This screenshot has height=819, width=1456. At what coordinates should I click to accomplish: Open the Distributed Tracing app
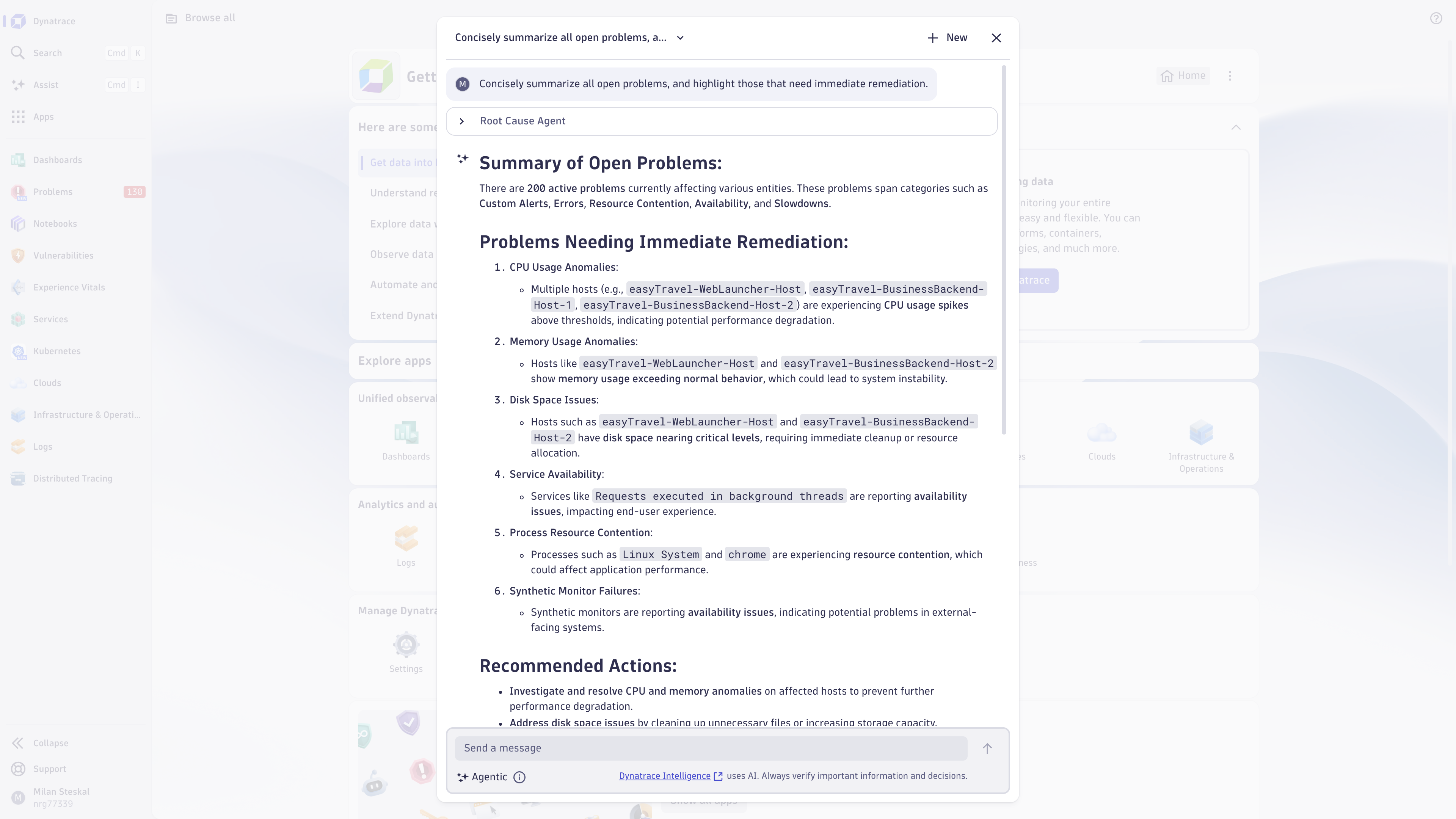click(72, 478)
